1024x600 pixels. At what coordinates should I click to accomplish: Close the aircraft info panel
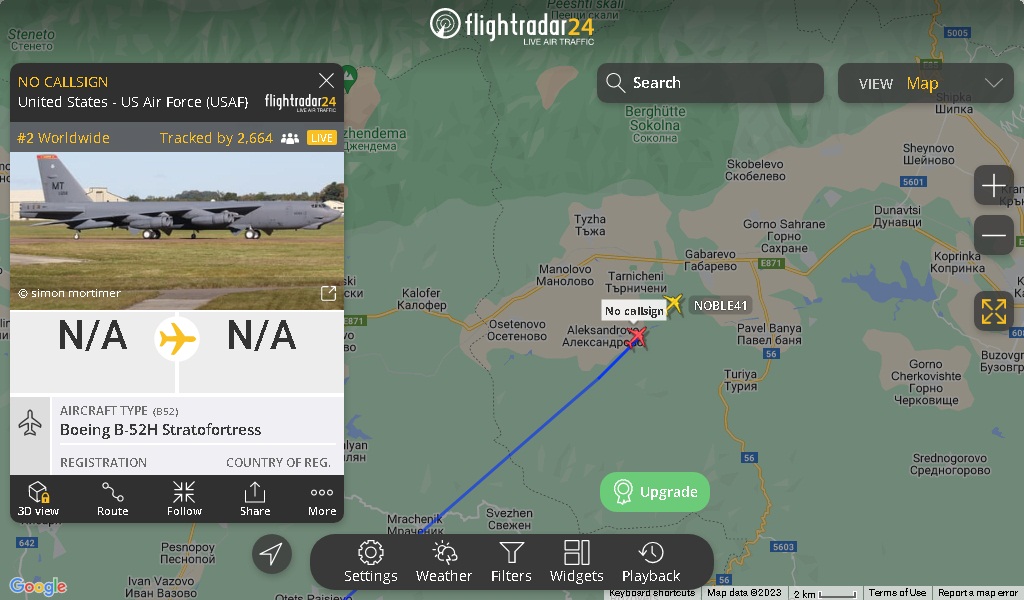tap(326, 80)
